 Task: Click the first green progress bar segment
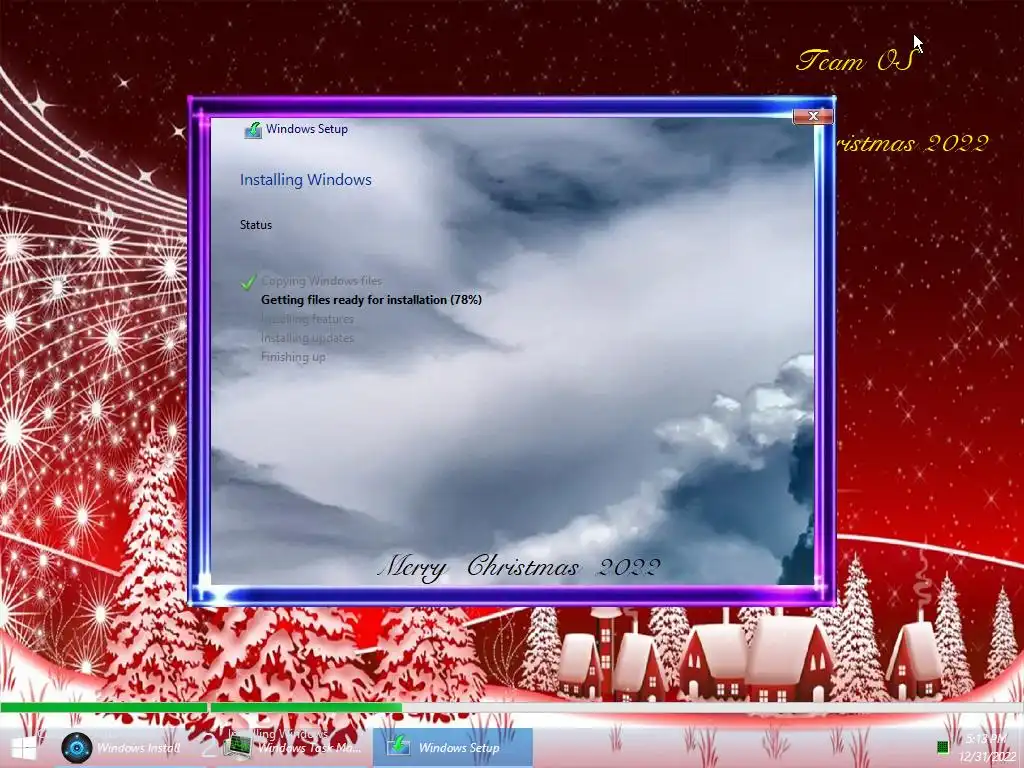[x=104, y=708]
